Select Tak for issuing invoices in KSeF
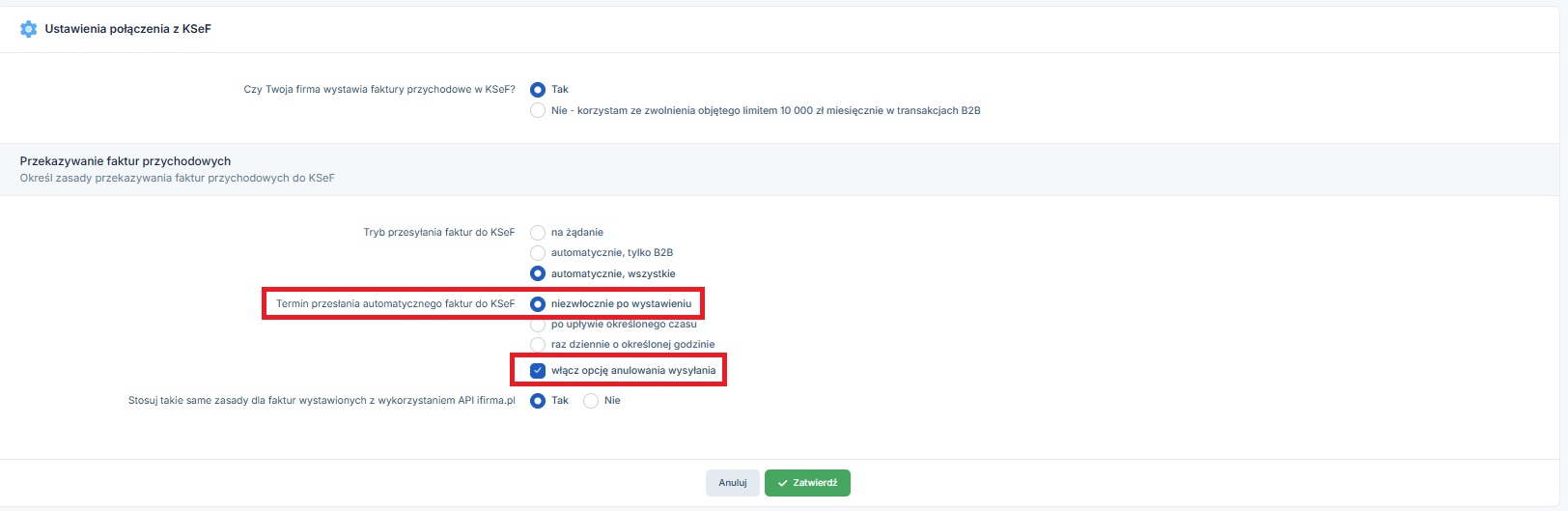The height and width of the screenshot is (511, 1568). (538, 90)
